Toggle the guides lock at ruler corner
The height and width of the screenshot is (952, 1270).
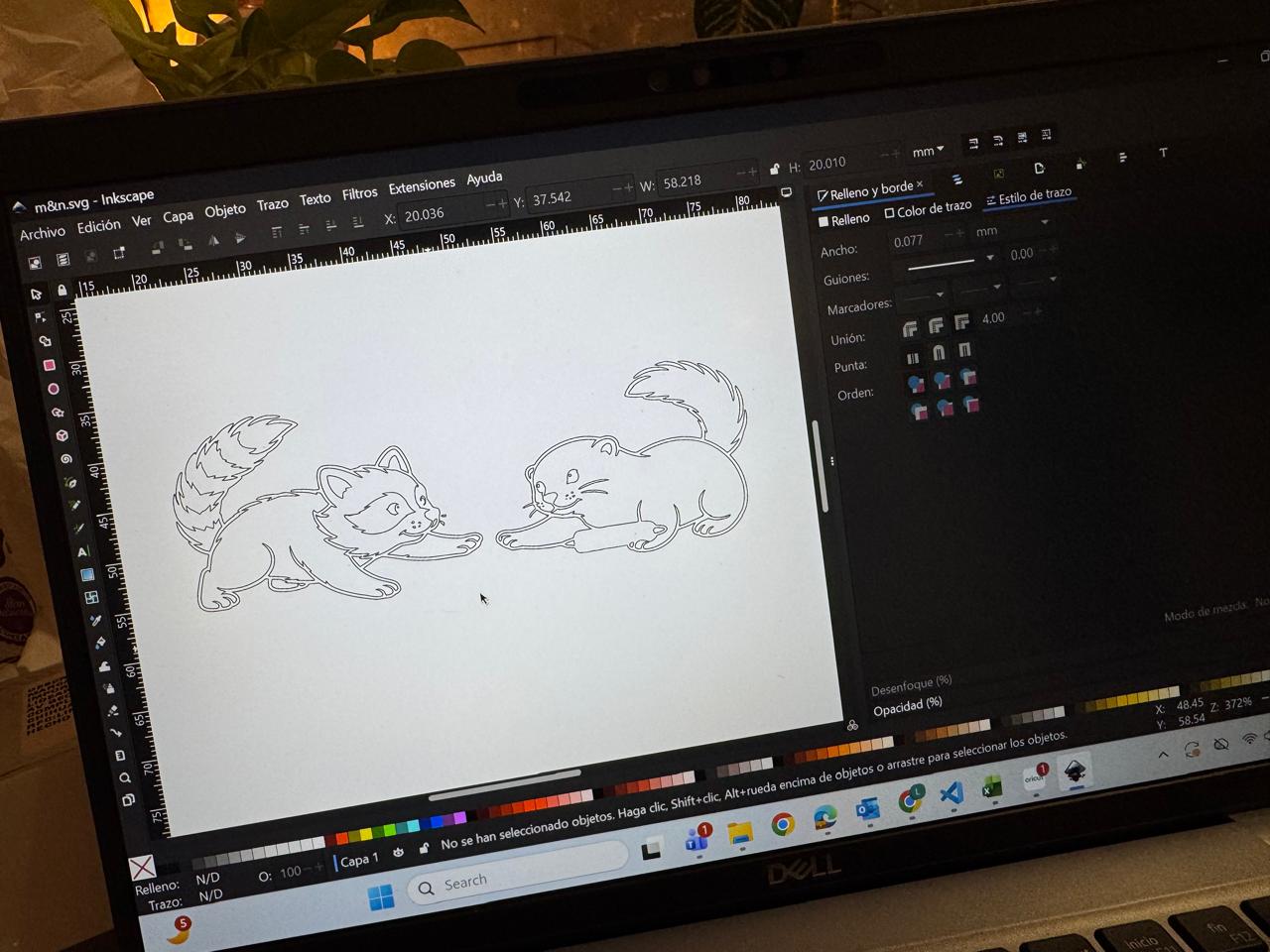point(62,291)
